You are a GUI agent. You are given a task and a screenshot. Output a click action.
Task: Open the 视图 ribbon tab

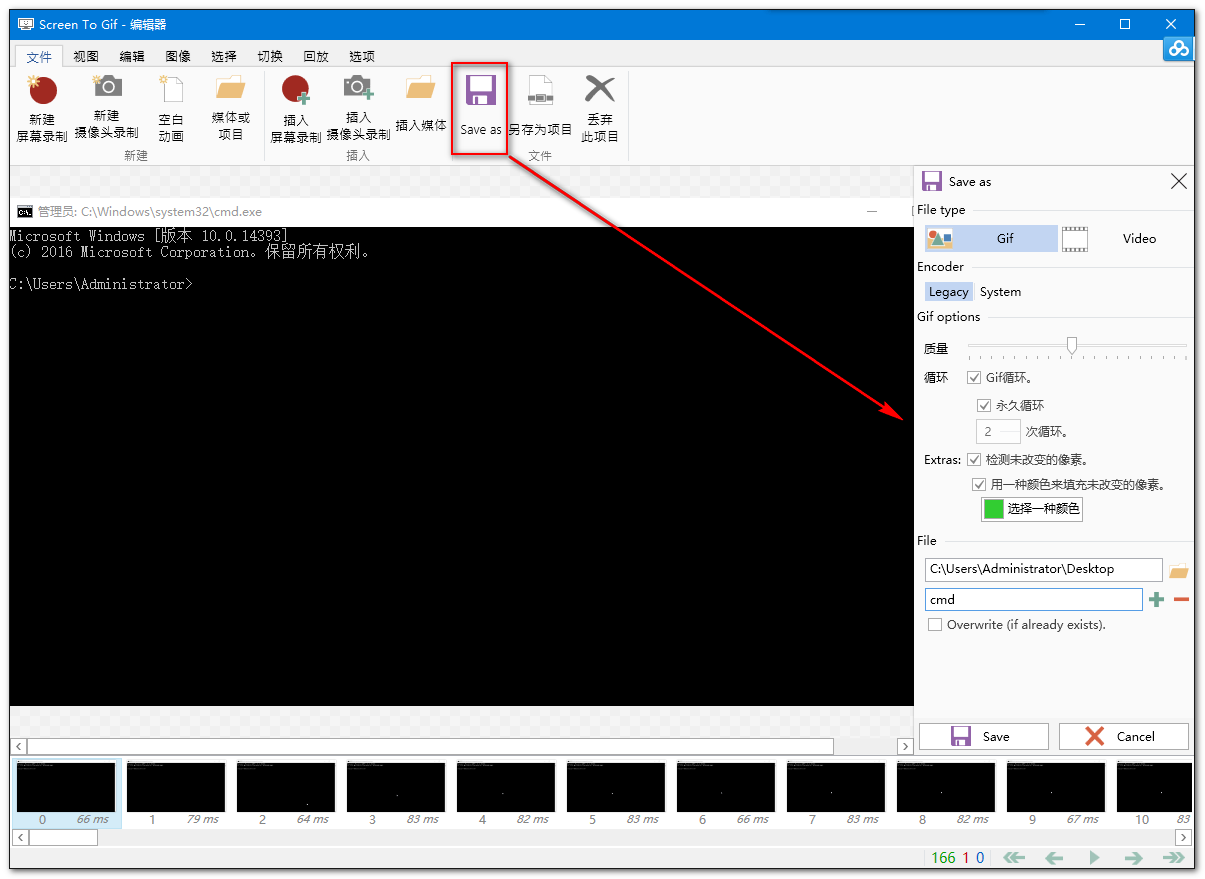[86, 57]
